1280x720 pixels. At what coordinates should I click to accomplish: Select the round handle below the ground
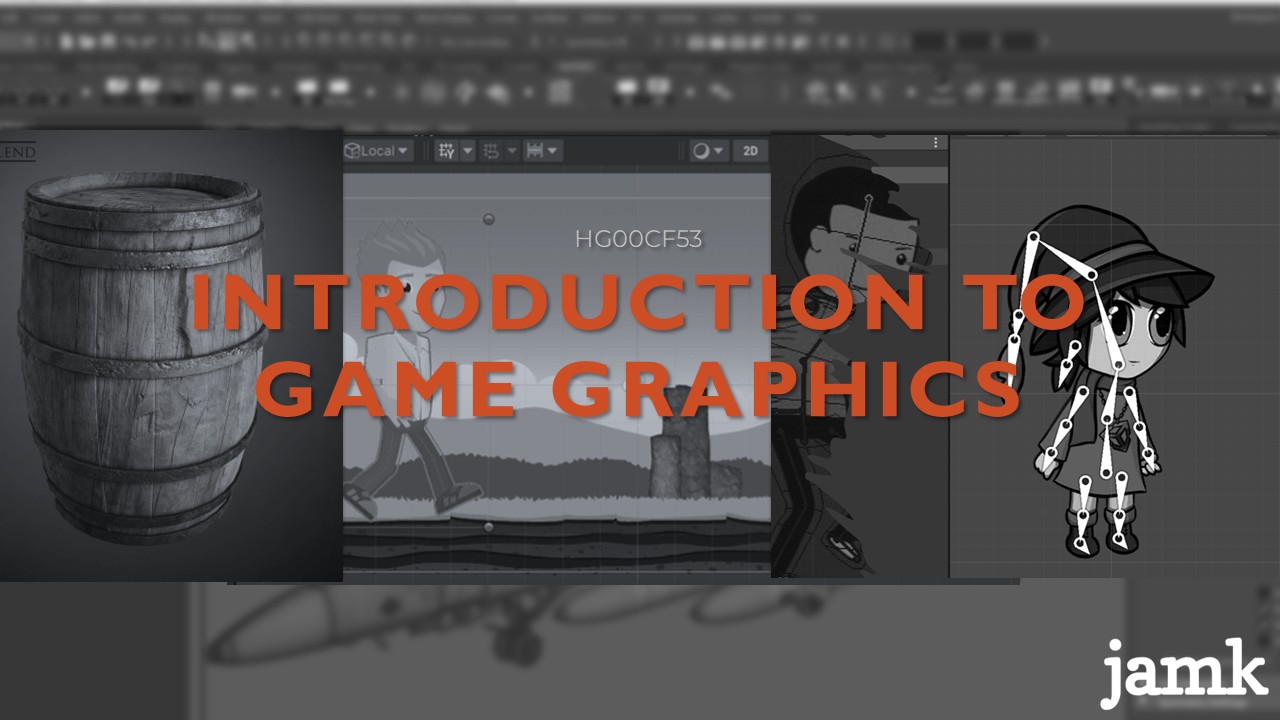coord(488,526)
